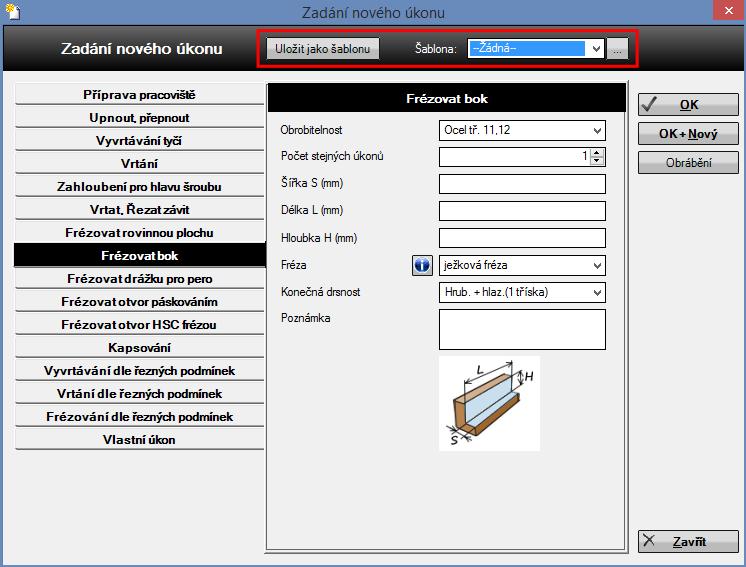The width and height of the screenshot is (746, 567).
Task: Select Upnout, přepnout operation
Action: point(139,117)
